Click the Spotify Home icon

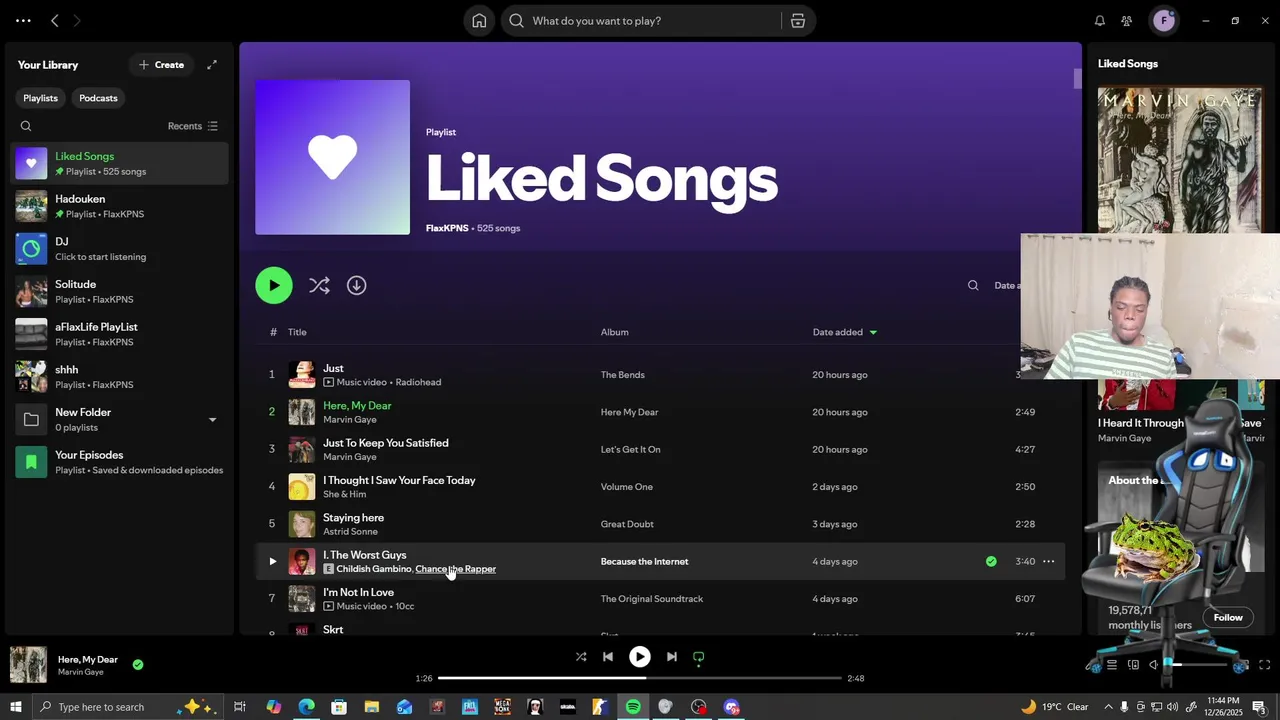[x=479, y=21]
